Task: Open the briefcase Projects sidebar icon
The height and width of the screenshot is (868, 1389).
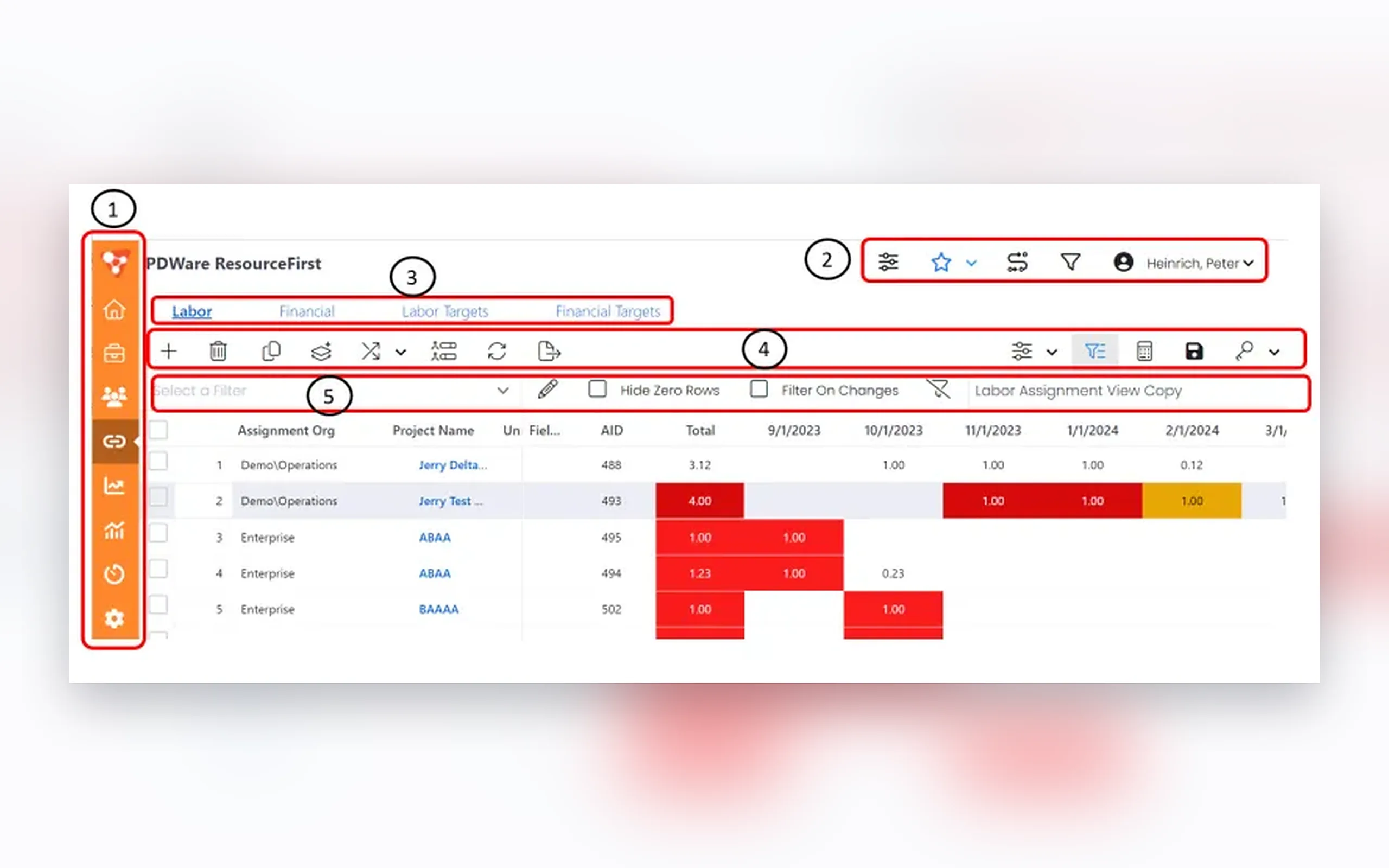Action: click(x=114, y=353)
